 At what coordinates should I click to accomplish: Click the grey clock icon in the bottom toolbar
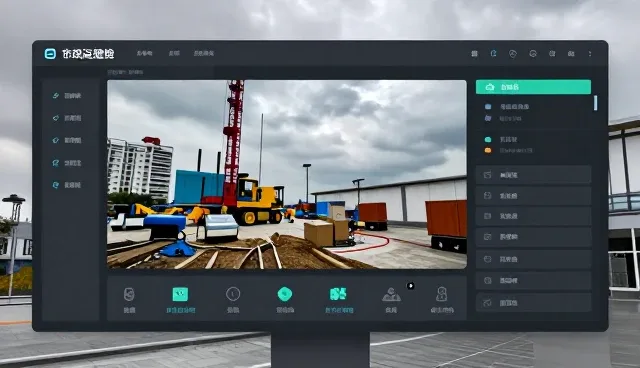(233, 294)
